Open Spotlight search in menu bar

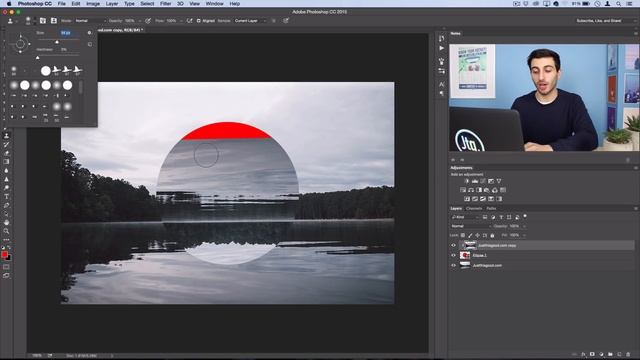(619, 4)
